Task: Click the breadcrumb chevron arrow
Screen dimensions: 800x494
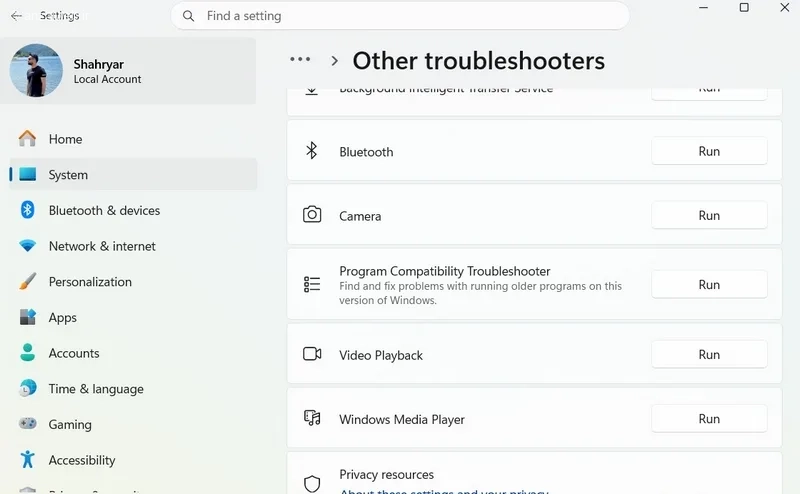Action: point(335,61)
